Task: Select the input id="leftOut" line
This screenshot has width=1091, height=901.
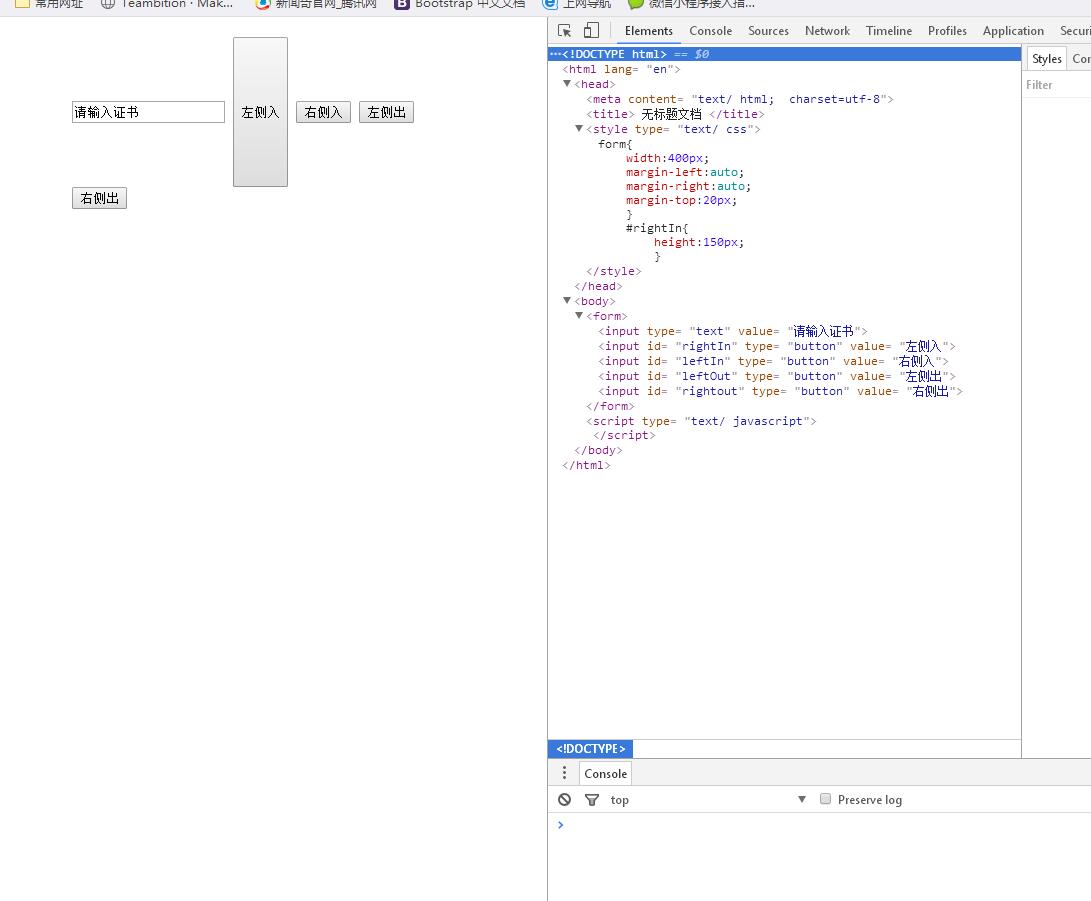Action: 777,376
